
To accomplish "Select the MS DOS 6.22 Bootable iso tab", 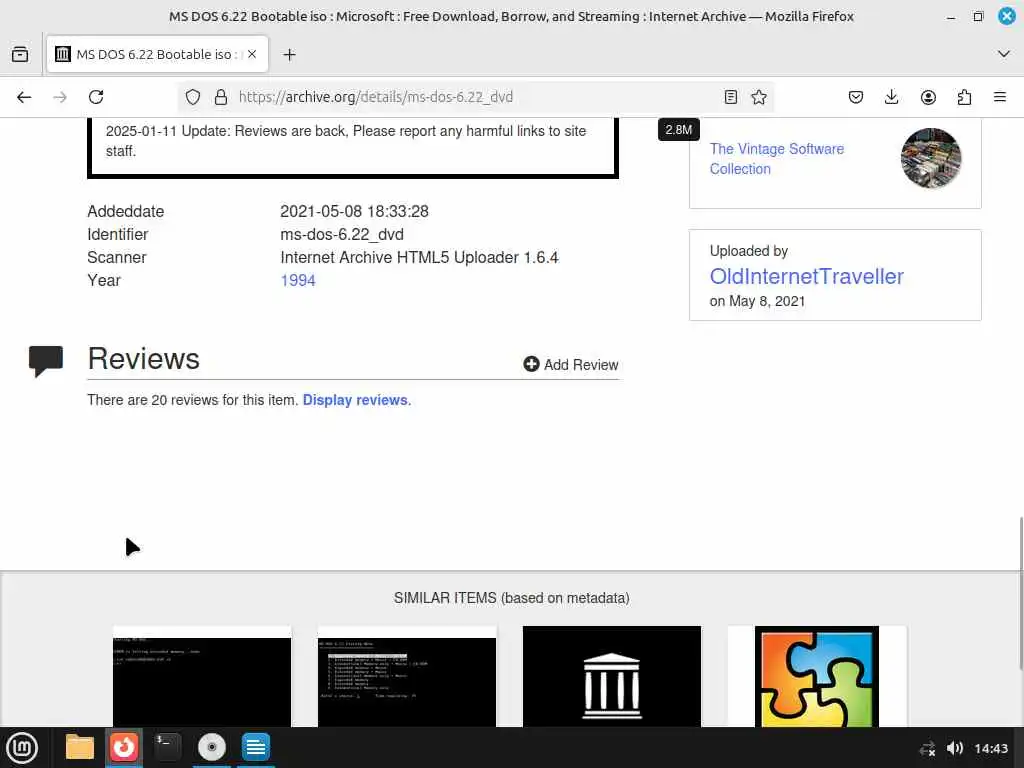I will click(x=157, y=54).
